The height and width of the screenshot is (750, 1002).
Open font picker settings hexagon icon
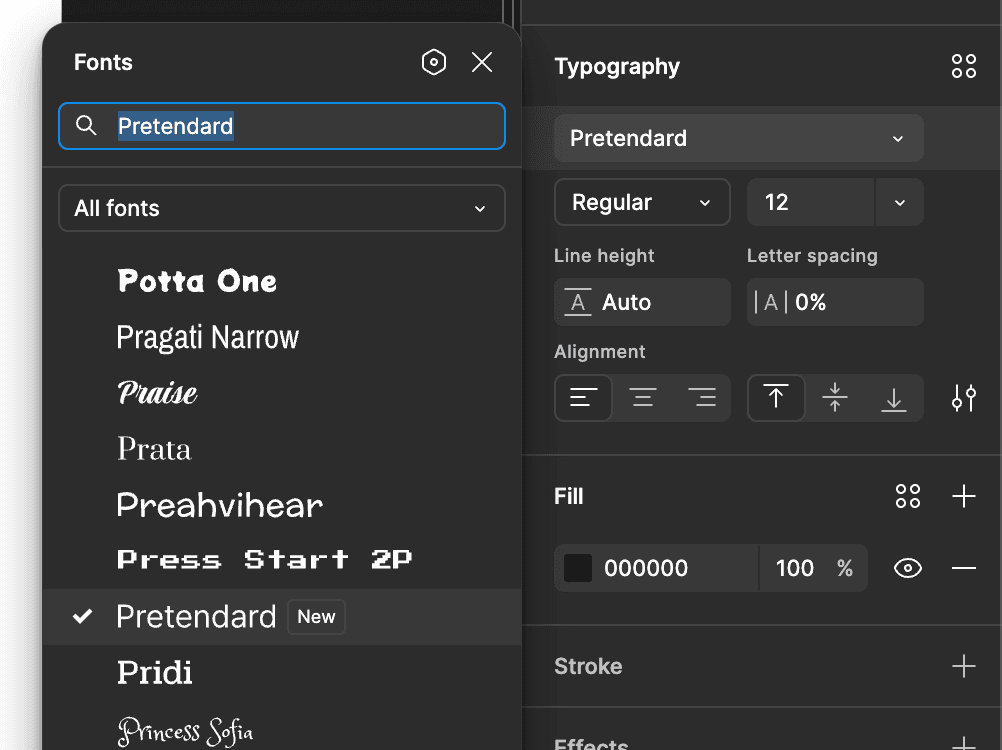[x=433, y=62]
